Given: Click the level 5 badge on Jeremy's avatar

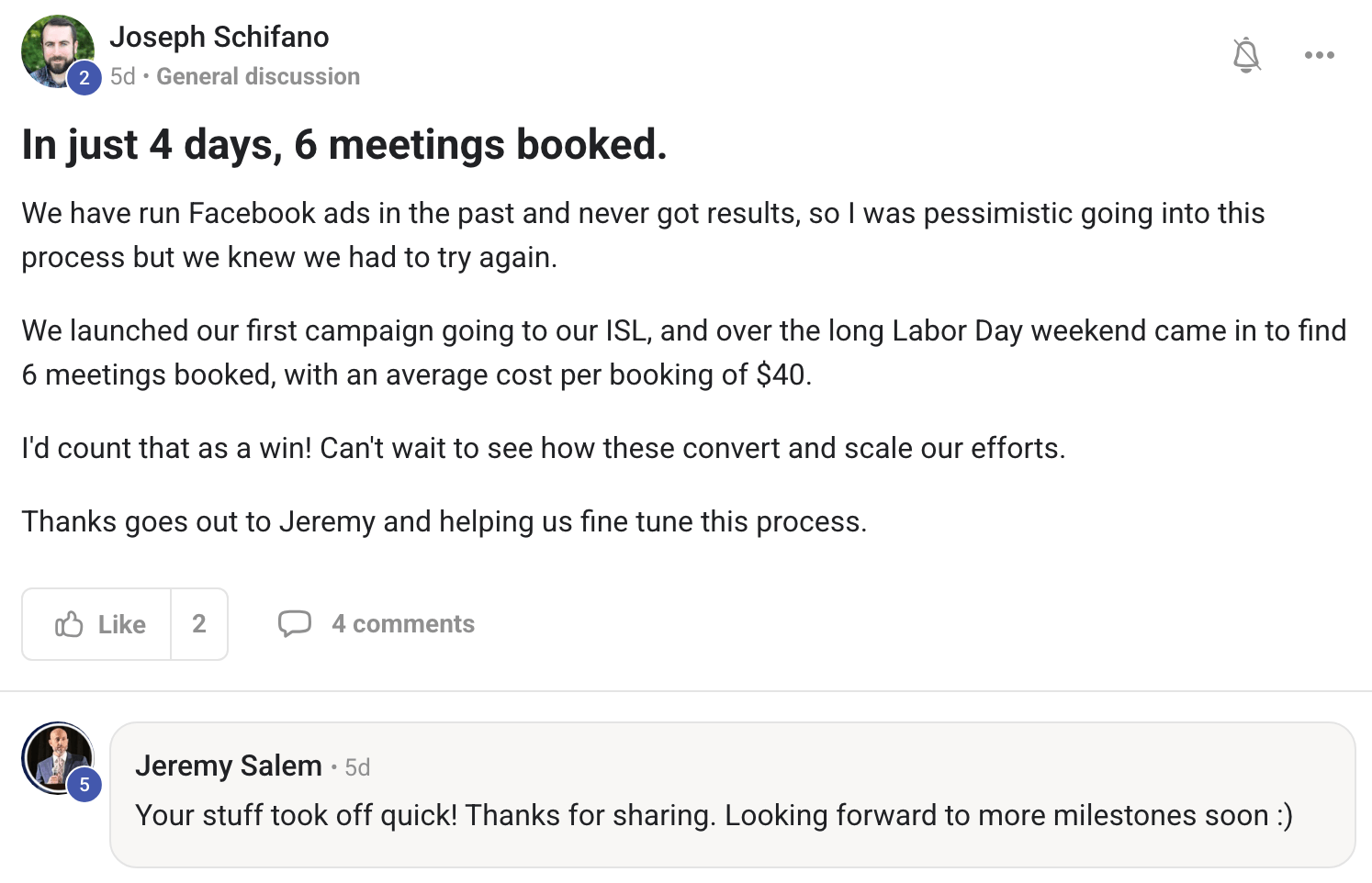Looking at the screenshot, I should [x=84, y=785].
